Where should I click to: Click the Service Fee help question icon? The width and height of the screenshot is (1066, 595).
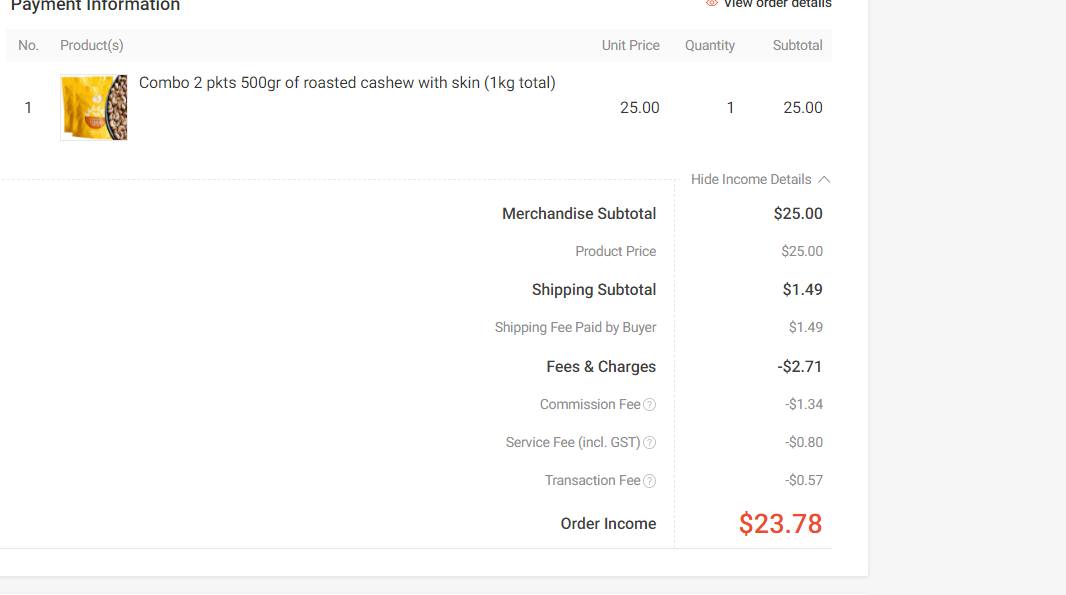(650, 443)
